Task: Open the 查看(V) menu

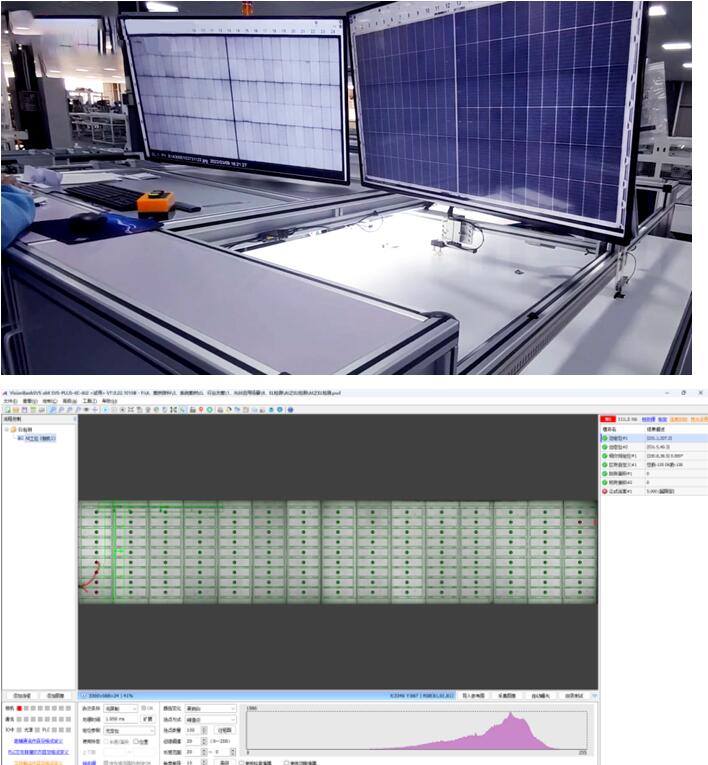Action: [x=30, y=401]
